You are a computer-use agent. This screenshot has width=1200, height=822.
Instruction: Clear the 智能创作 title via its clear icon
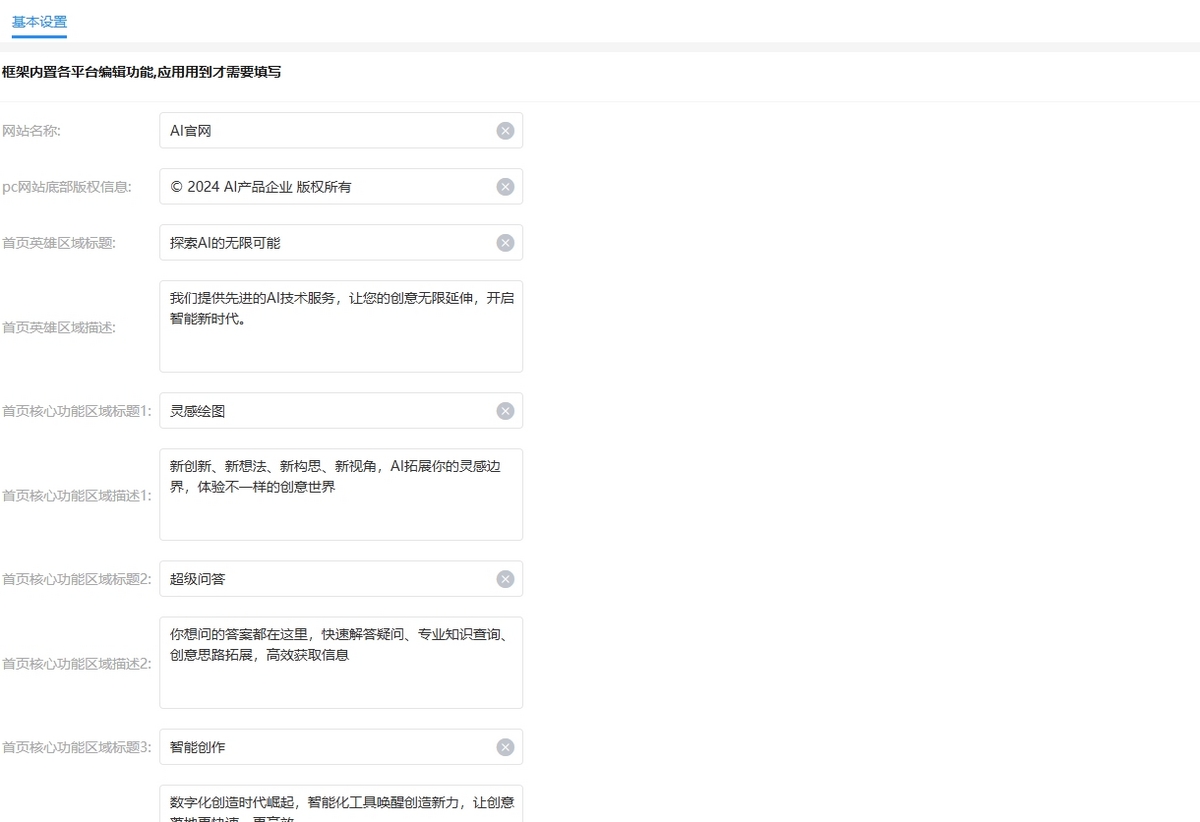(x=505, y=746)
